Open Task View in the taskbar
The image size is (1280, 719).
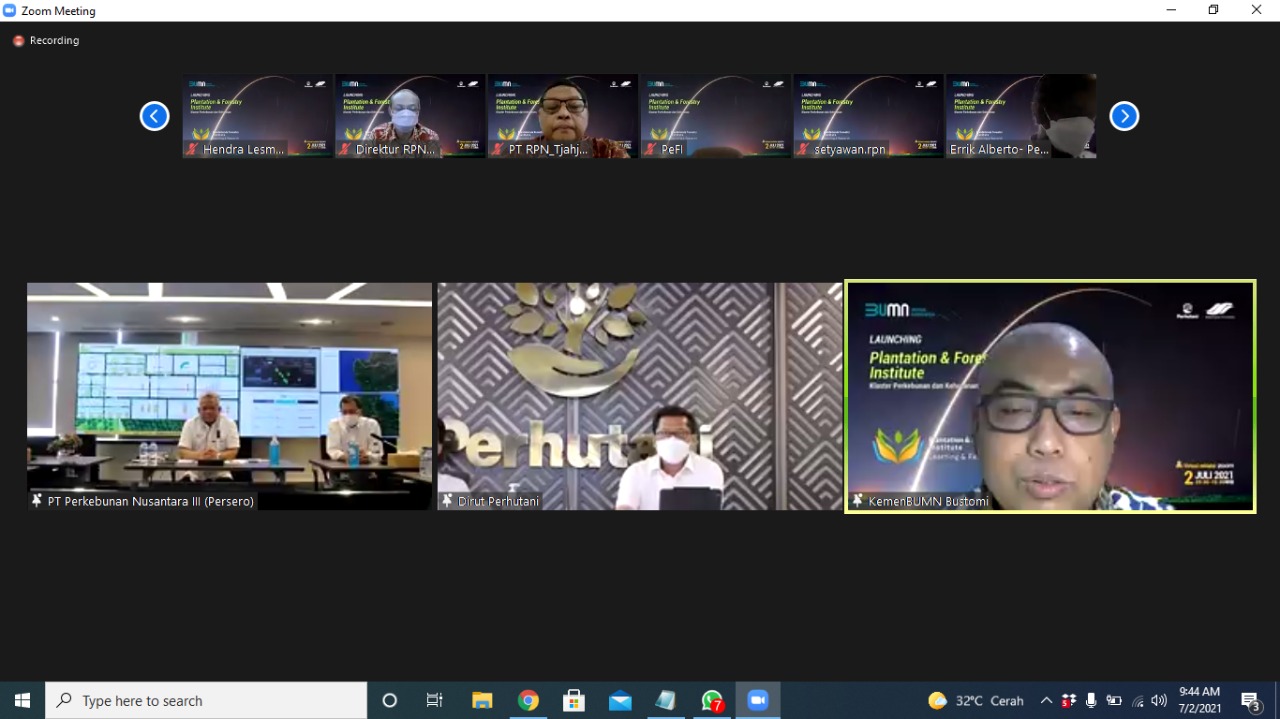pos(435,700)
